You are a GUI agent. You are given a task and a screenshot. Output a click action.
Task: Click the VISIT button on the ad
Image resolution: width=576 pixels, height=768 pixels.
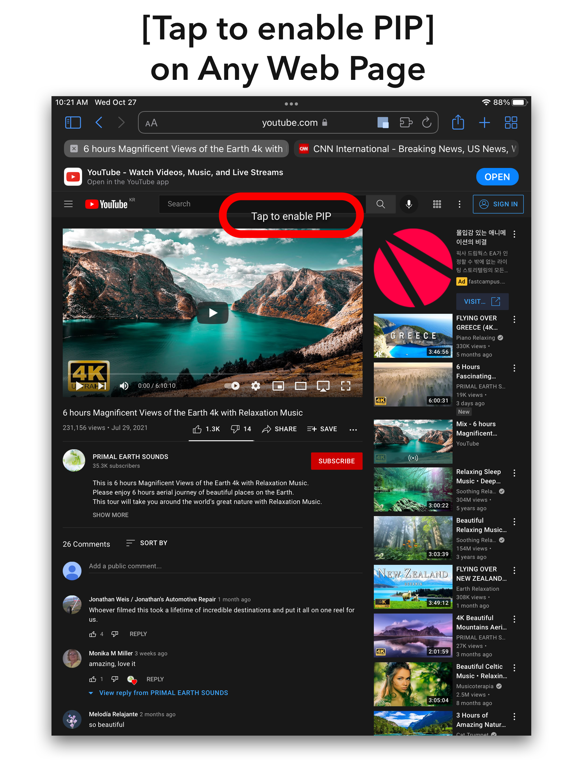click(482, 301)
